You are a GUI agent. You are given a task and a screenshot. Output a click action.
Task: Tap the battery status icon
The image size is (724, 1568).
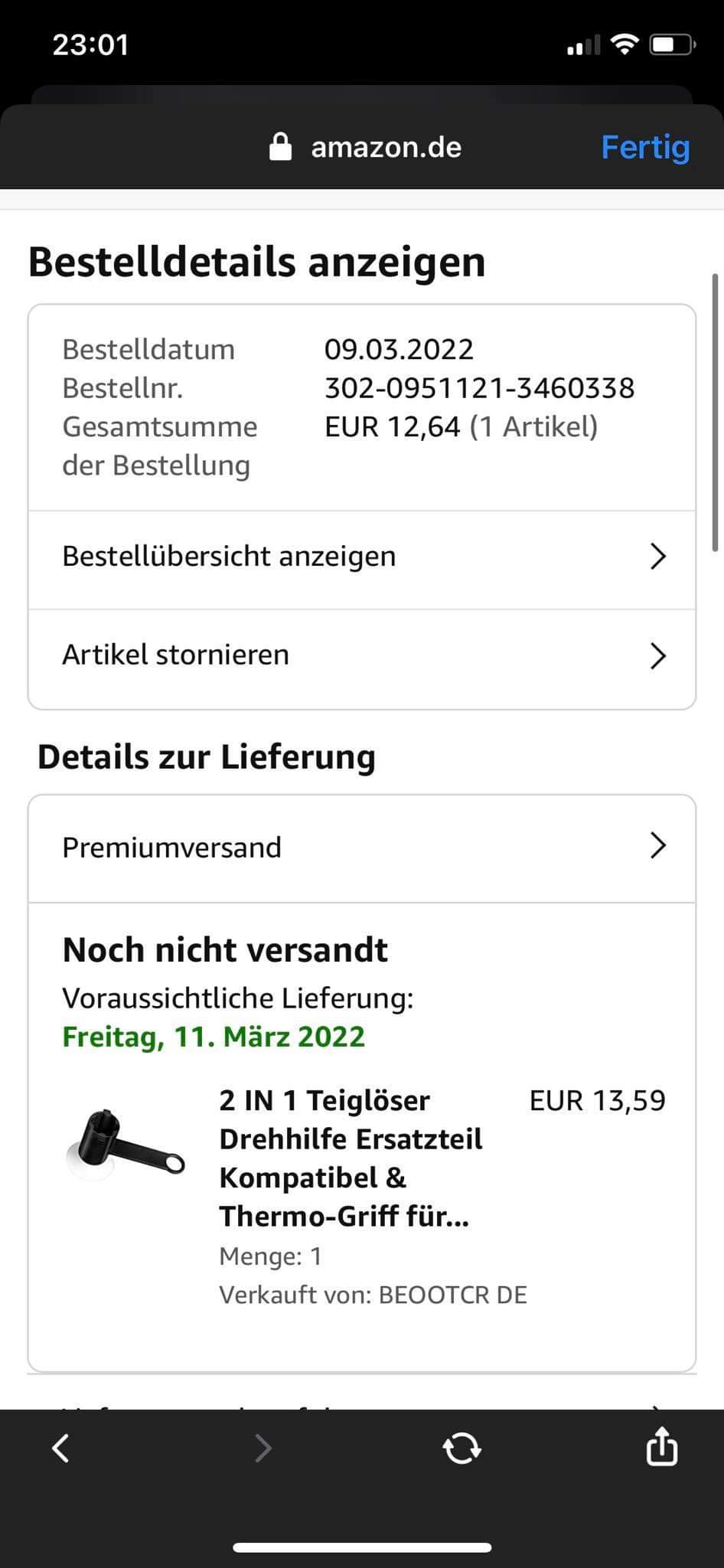tap(671, 45)
